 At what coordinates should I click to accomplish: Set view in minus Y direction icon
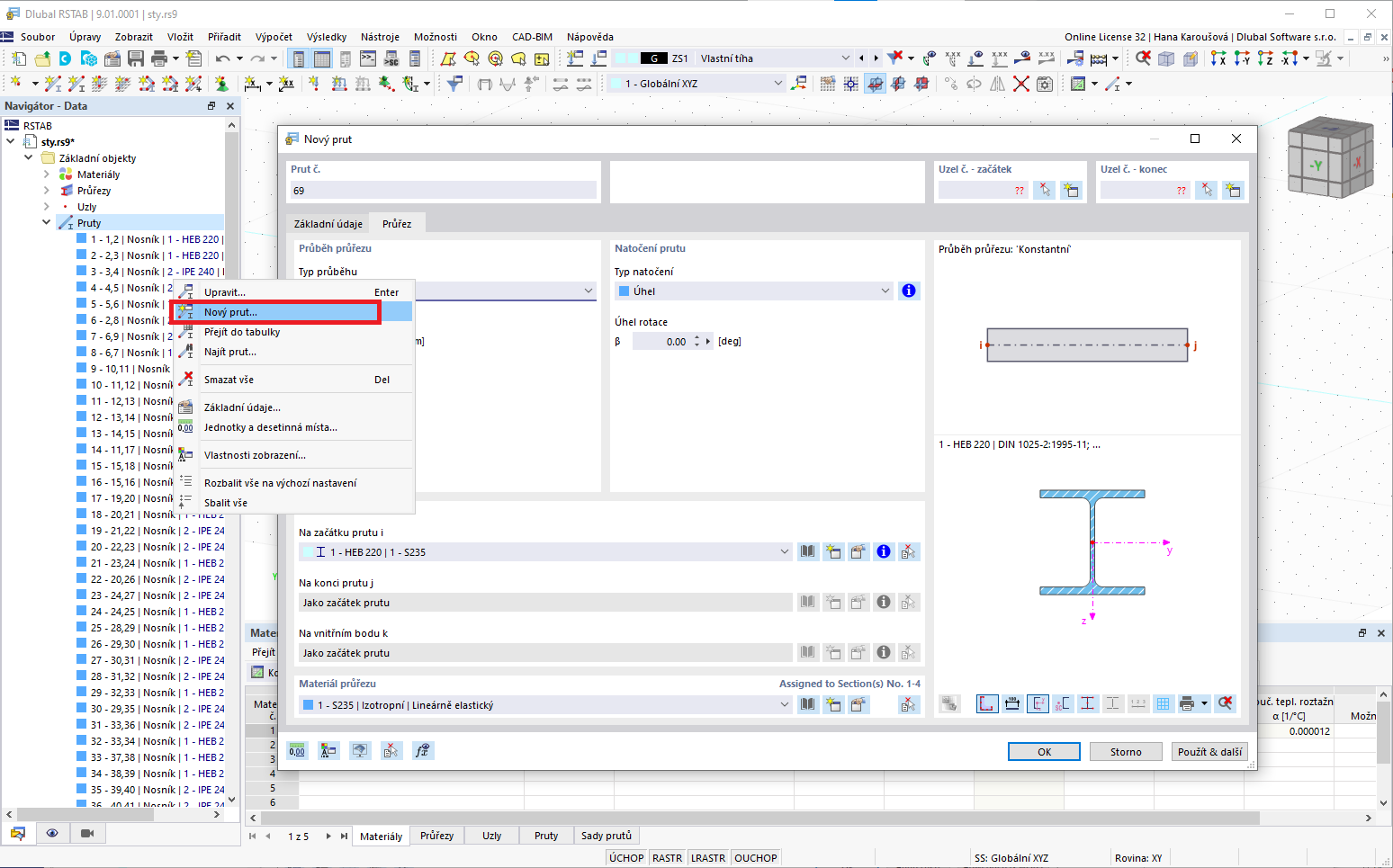(1242, 58)
